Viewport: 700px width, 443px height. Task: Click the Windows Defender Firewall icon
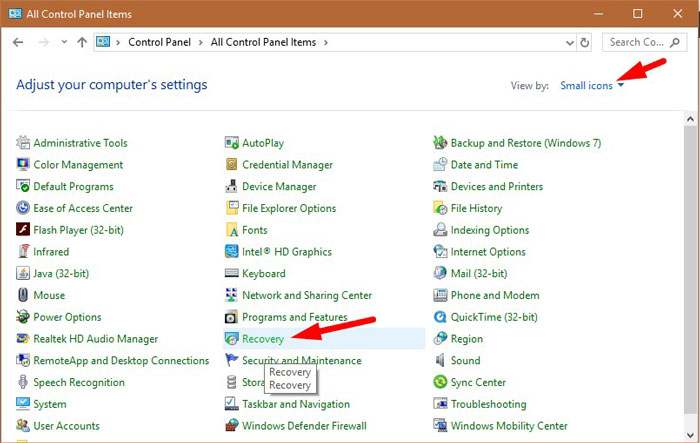[231, 426]
